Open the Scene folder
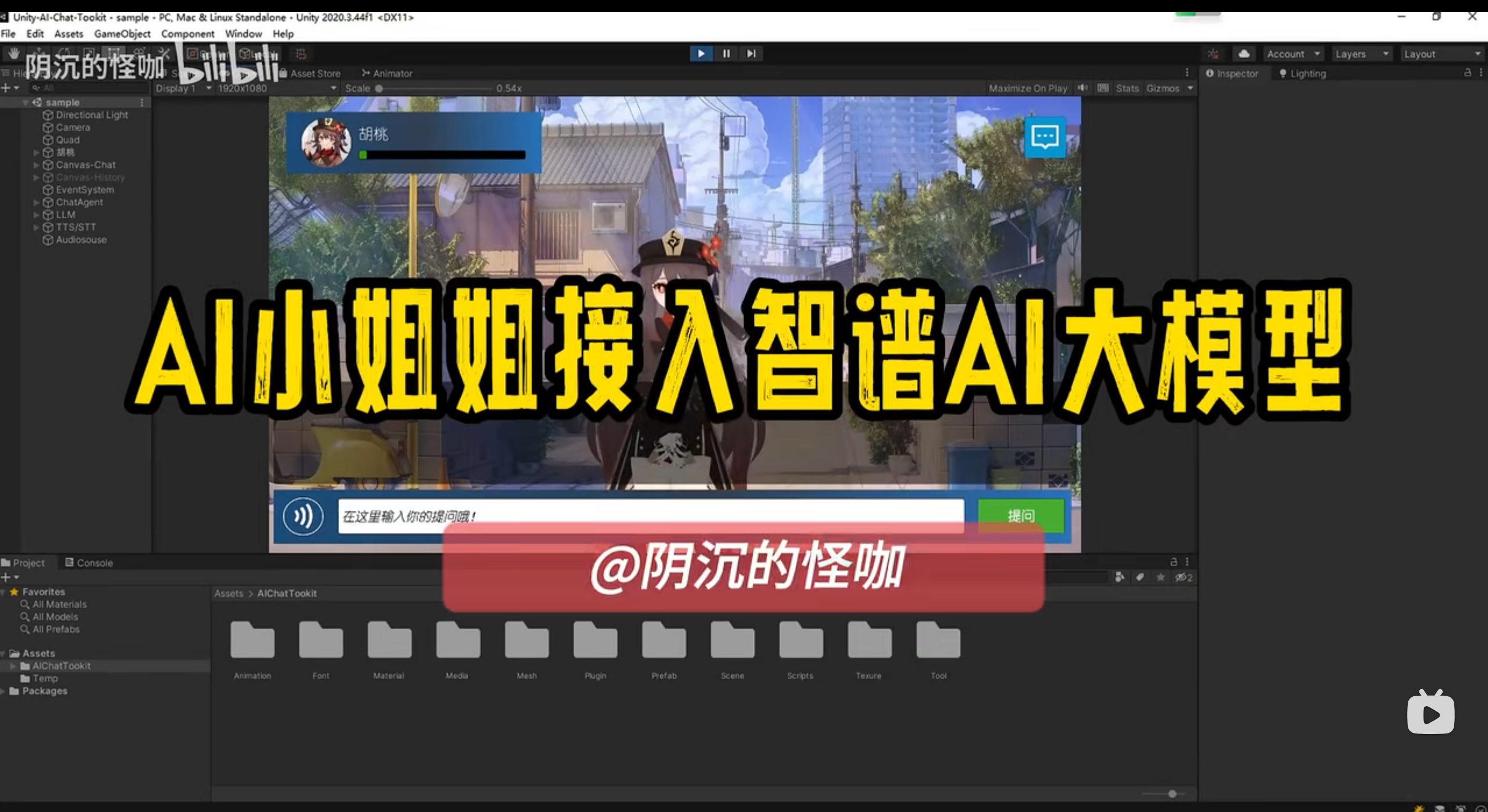Image resolution: width=1488 pixels, height=812 pixels. pos(732,650)
